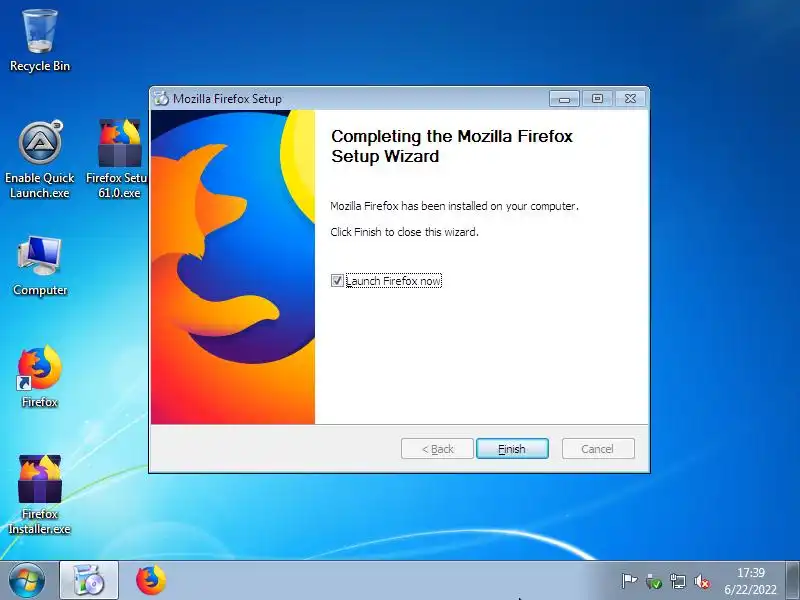This screenshot has width=800, height=600.
Task: Click Show desktop strip beside the clock
Action: pos(792,581)
